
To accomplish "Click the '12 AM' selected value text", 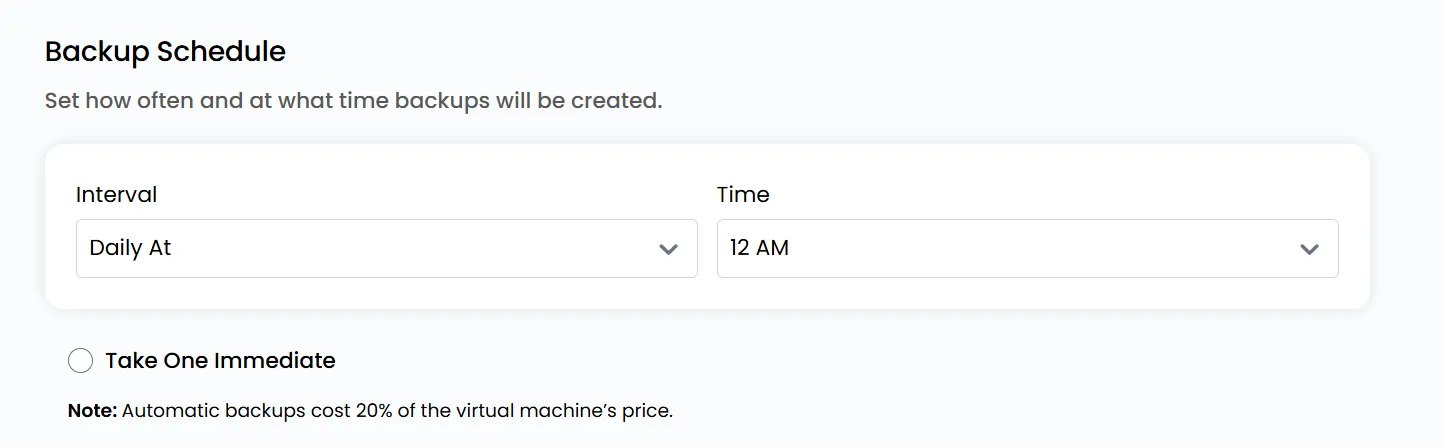I will [759, 248].
